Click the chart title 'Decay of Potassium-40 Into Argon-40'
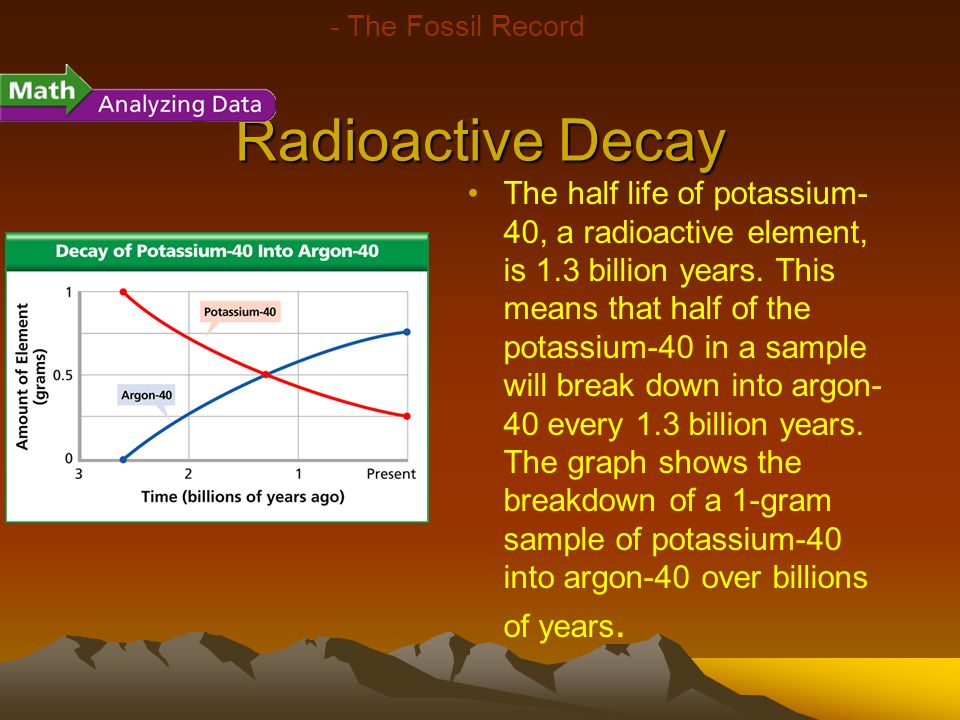 217,251
